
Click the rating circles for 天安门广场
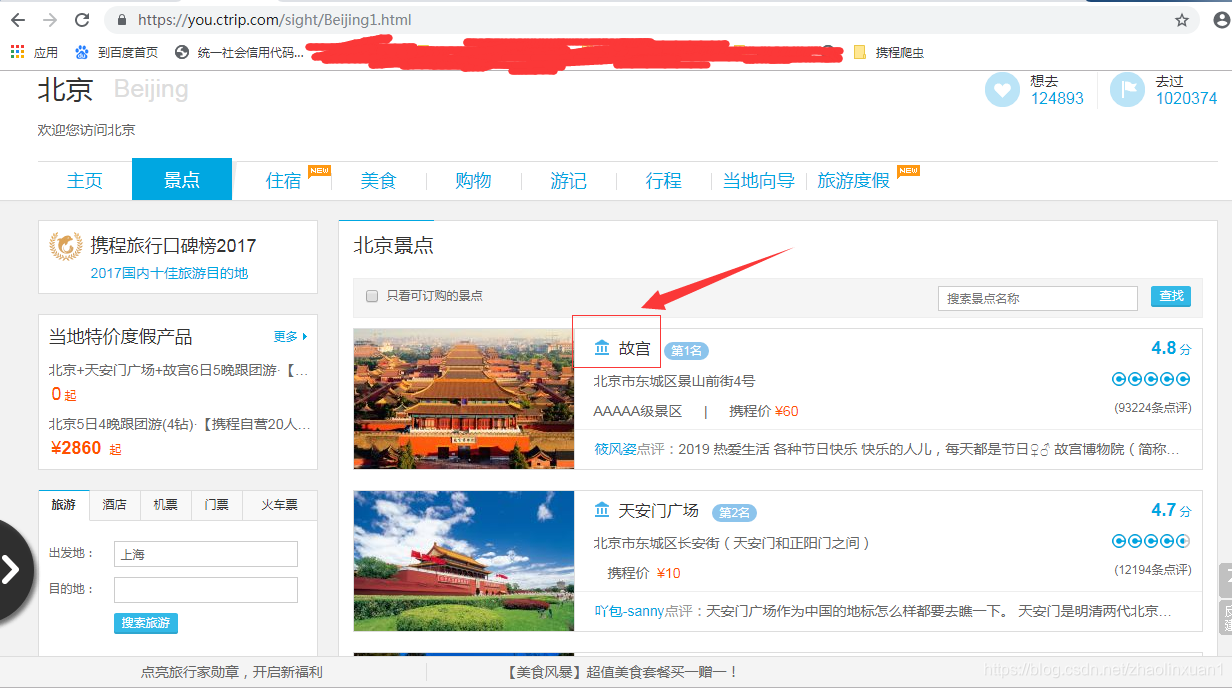tap(1151, 541)
